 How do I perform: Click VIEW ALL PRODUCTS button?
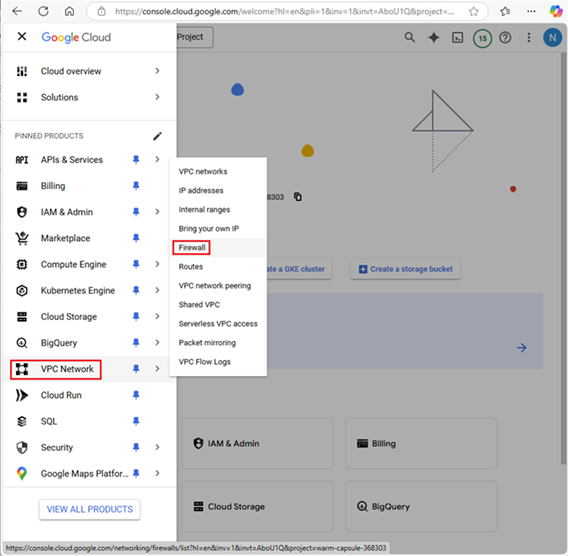(x=90, y=509)
